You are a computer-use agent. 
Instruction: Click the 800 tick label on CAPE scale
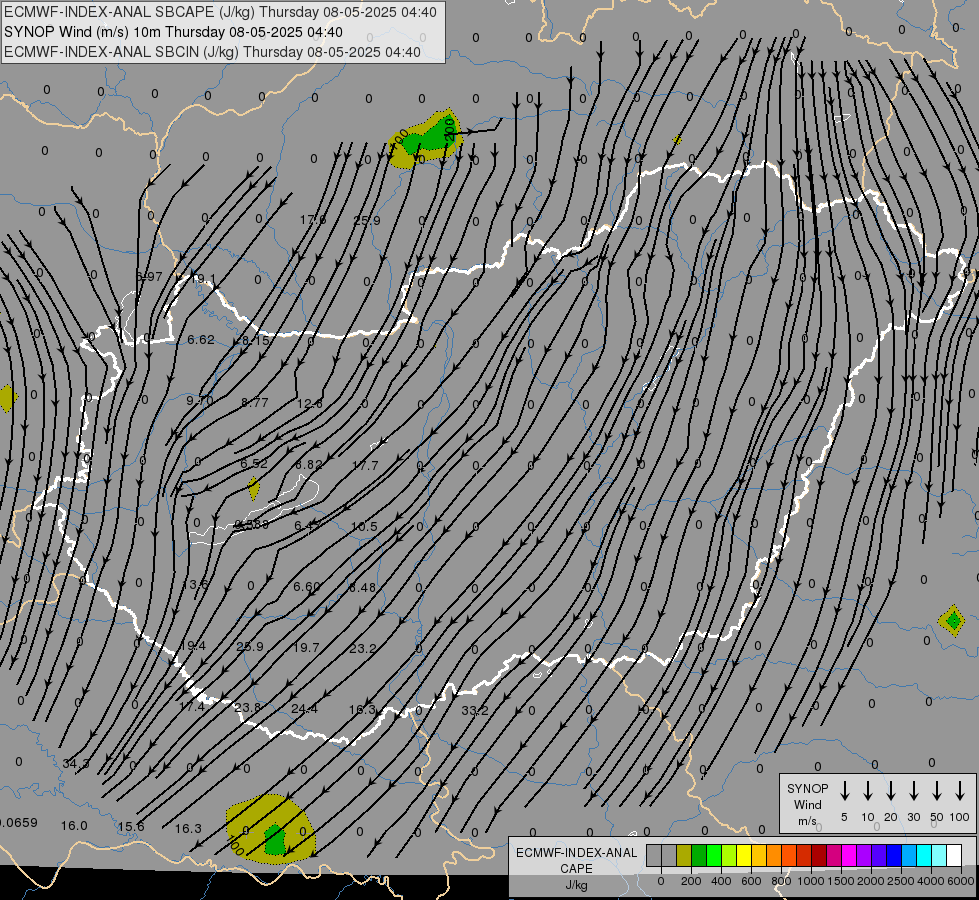pyautogui.click(x=781, y=881)
